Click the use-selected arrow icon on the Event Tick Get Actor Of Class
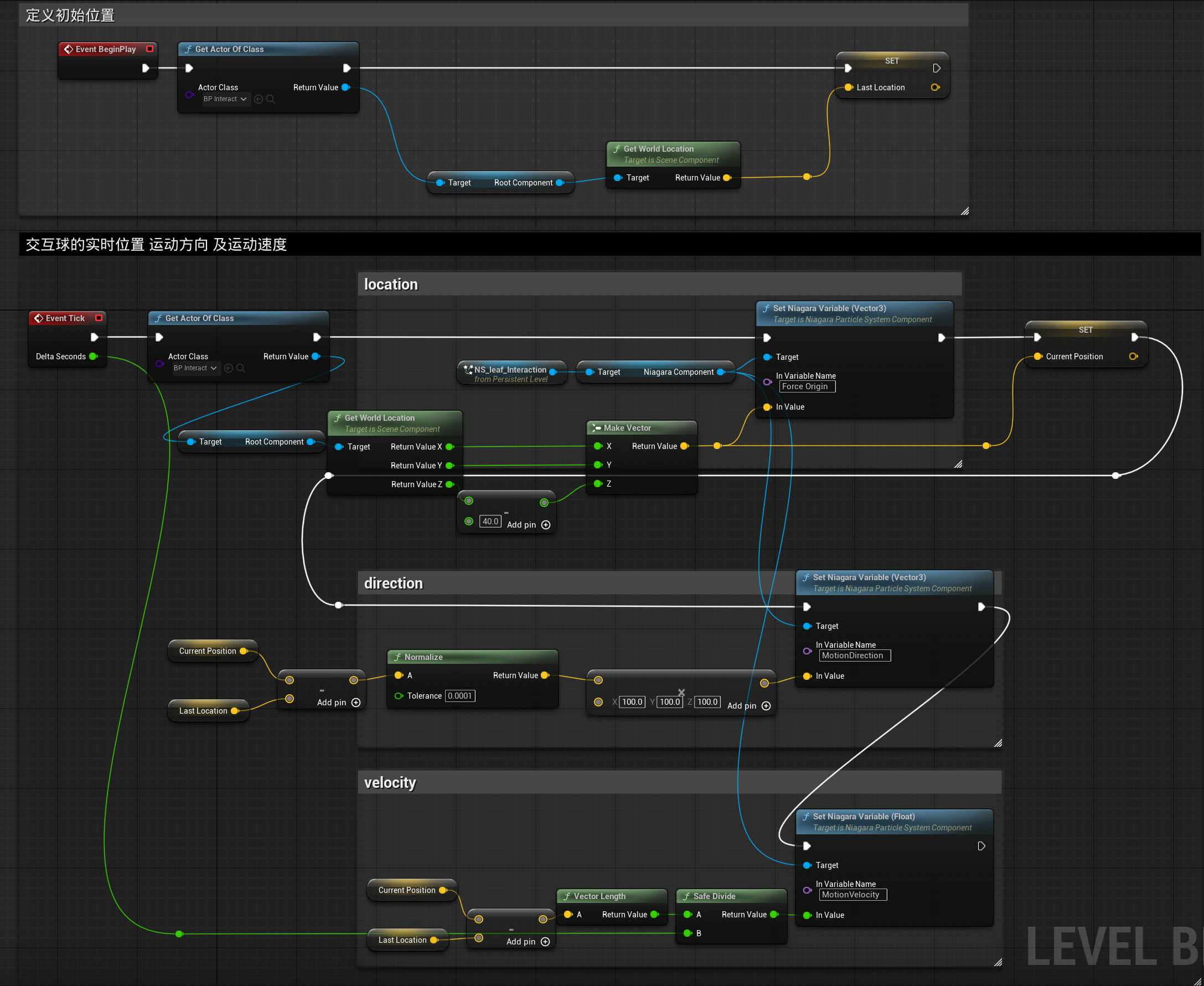Image resolution: width=1204 pixels, height=986 pixels. pos(228,368)
